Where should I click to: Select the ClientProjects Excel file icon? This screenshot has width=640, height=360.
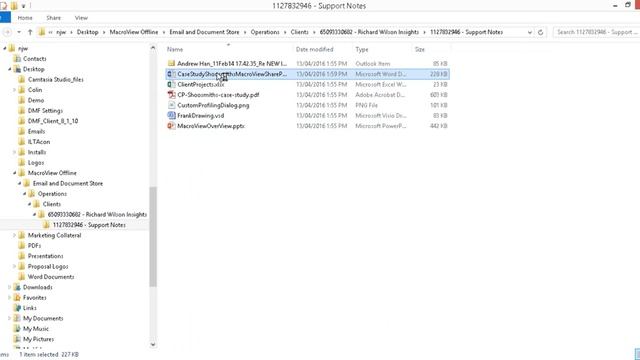[171, 84]
